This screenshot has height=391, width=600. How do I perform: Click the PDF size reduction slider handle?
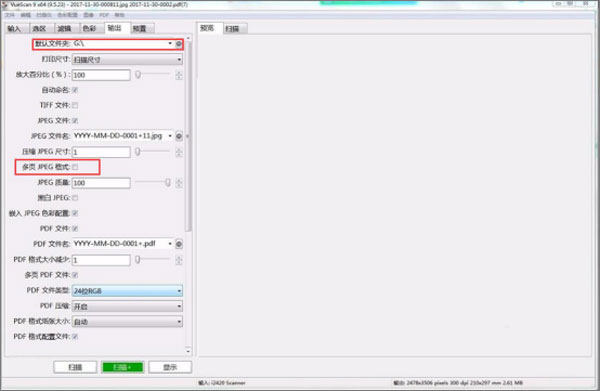click(138, 260)
